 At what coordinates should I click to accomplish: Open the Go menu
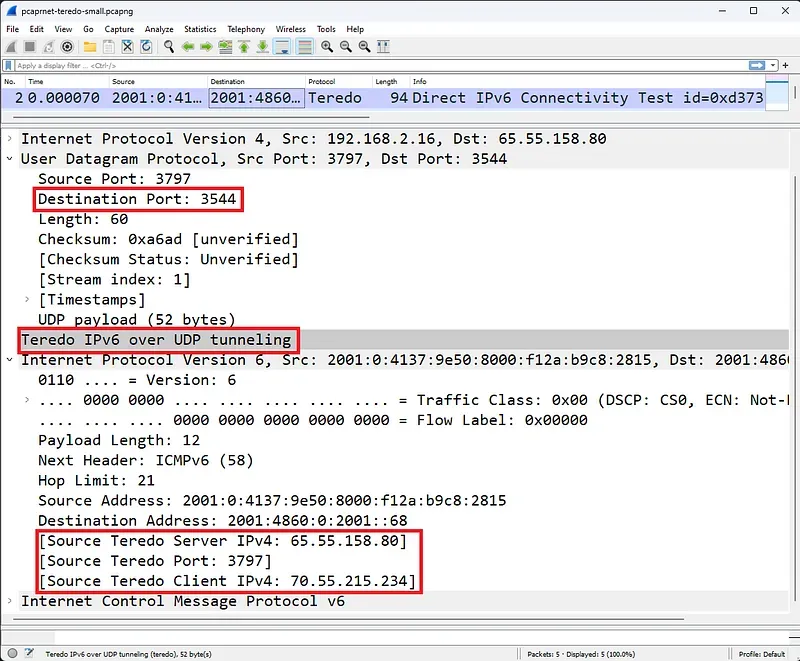click(88, 29)
